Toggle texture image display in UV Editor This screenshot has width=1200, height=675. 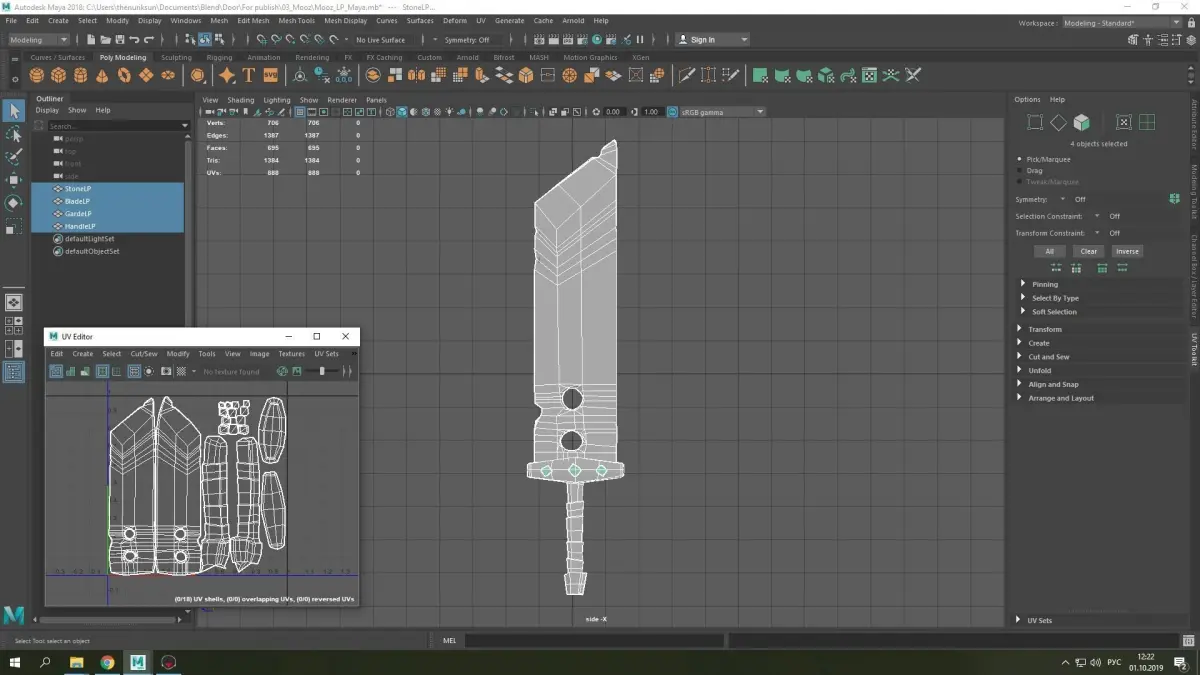tap(297, 371)
